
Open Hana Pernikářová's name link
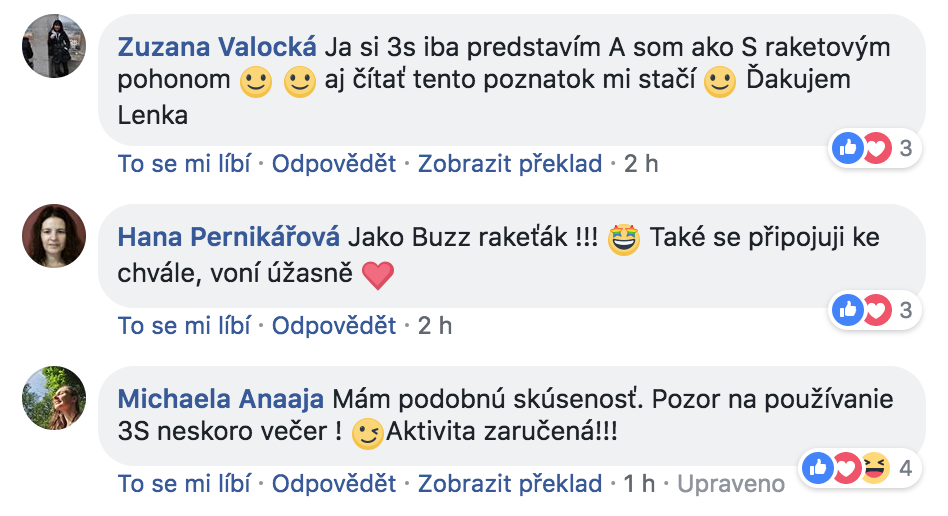229,237
